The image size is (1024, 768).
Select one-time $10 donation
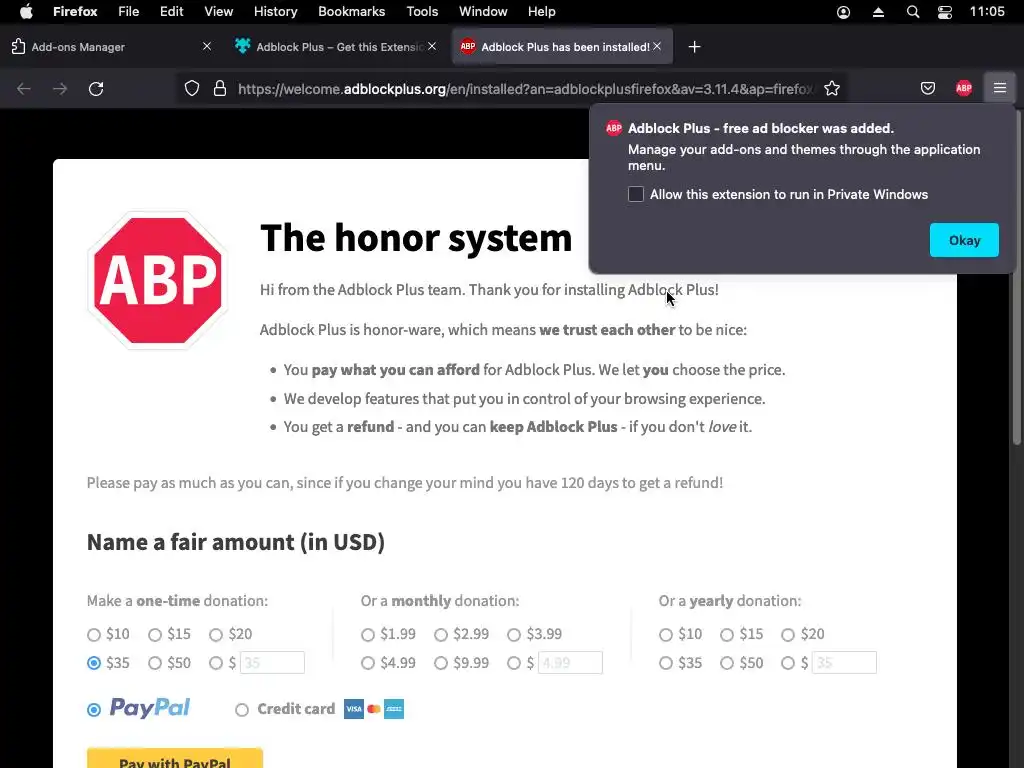94,635
